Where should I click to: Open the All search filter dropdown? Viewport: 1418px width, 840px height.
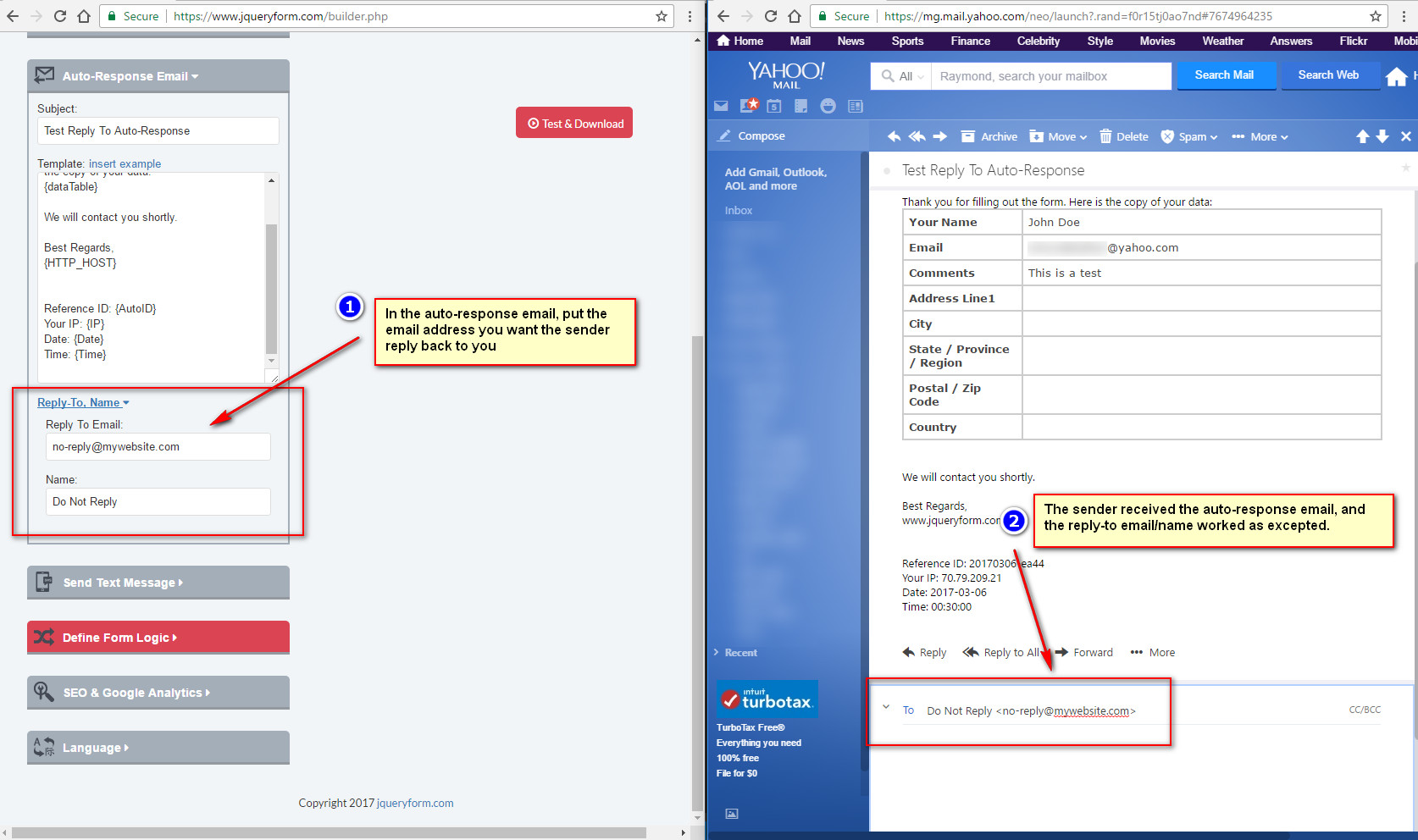click(x=902, y=76)
